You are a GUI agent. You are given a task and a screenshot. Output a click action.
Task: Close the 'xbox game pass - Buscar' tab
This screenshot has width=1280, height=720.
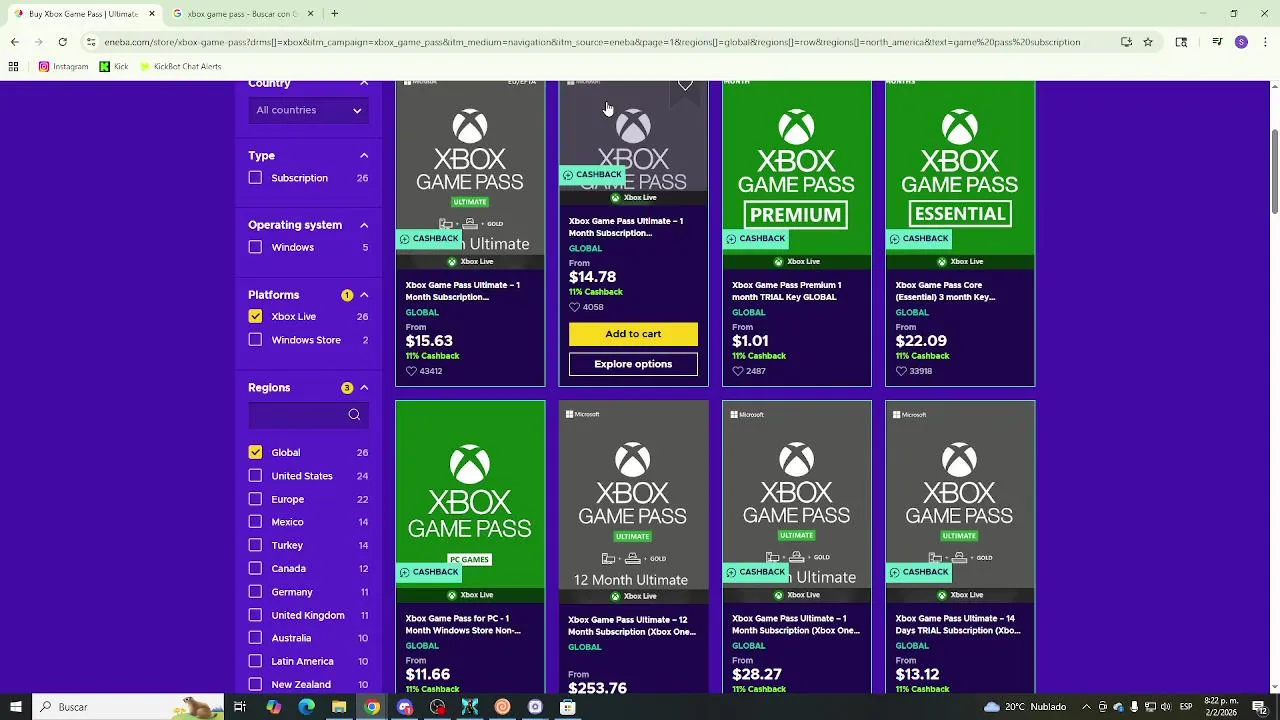310,14
